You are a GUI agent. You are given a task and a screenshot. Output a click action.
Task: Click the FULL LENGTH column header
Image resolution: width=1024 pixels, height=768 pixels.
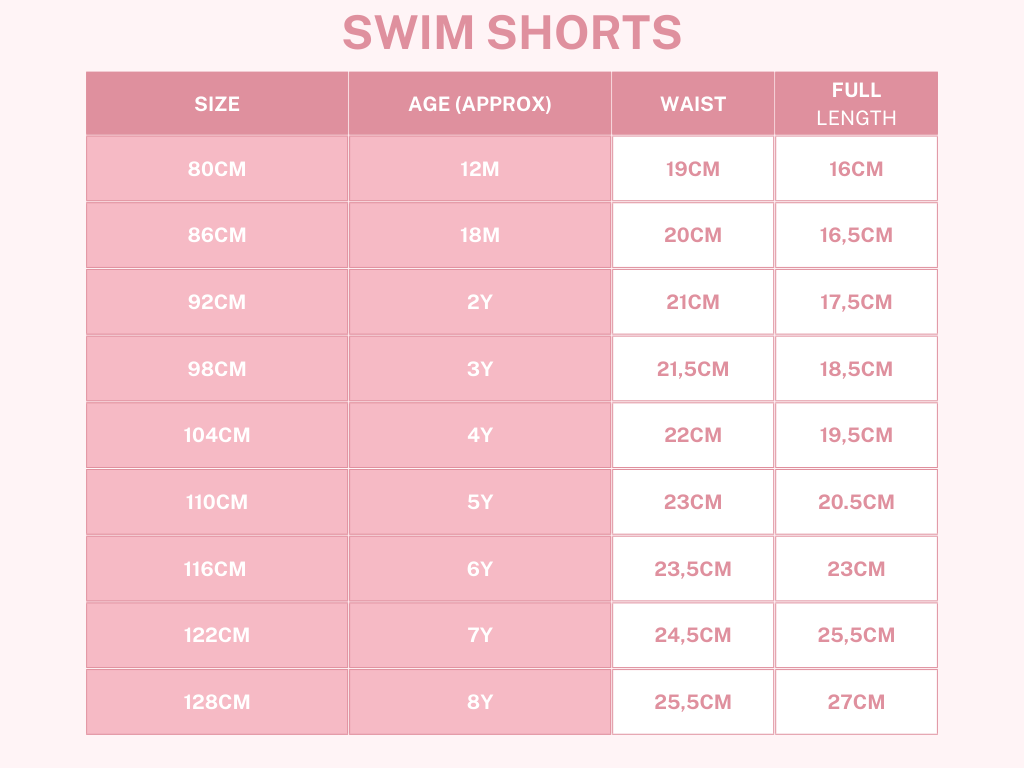tap(856, 104)
